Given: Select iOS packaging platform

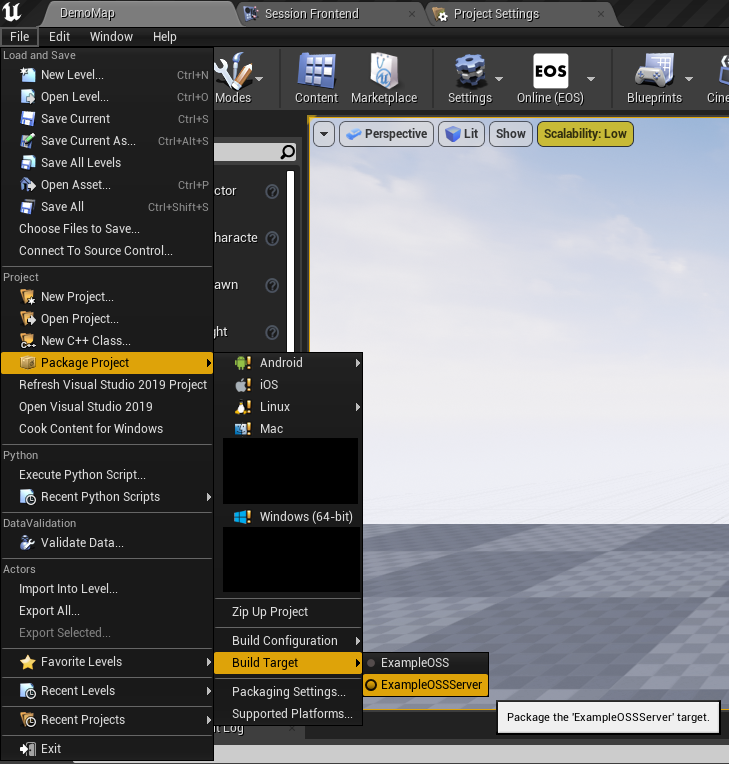Looking at the screenshot, I should click(288, 385).
